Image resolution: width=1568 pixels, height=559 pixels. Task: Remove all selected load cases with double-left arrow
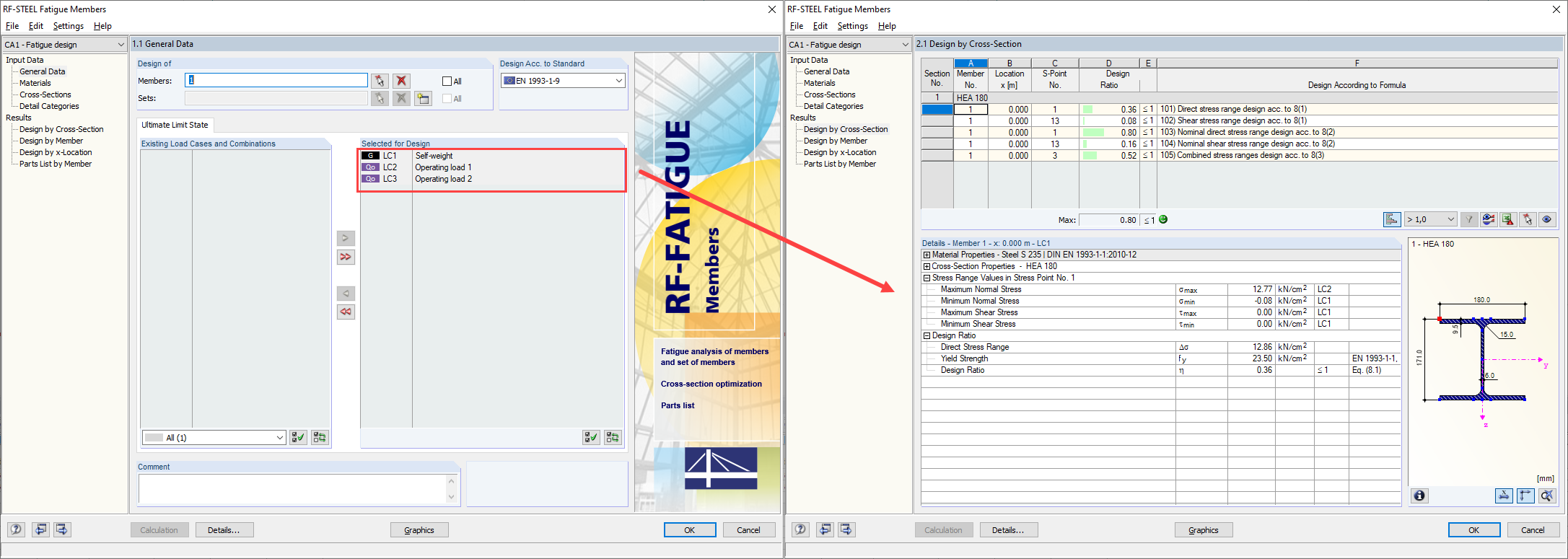[346, 312]
